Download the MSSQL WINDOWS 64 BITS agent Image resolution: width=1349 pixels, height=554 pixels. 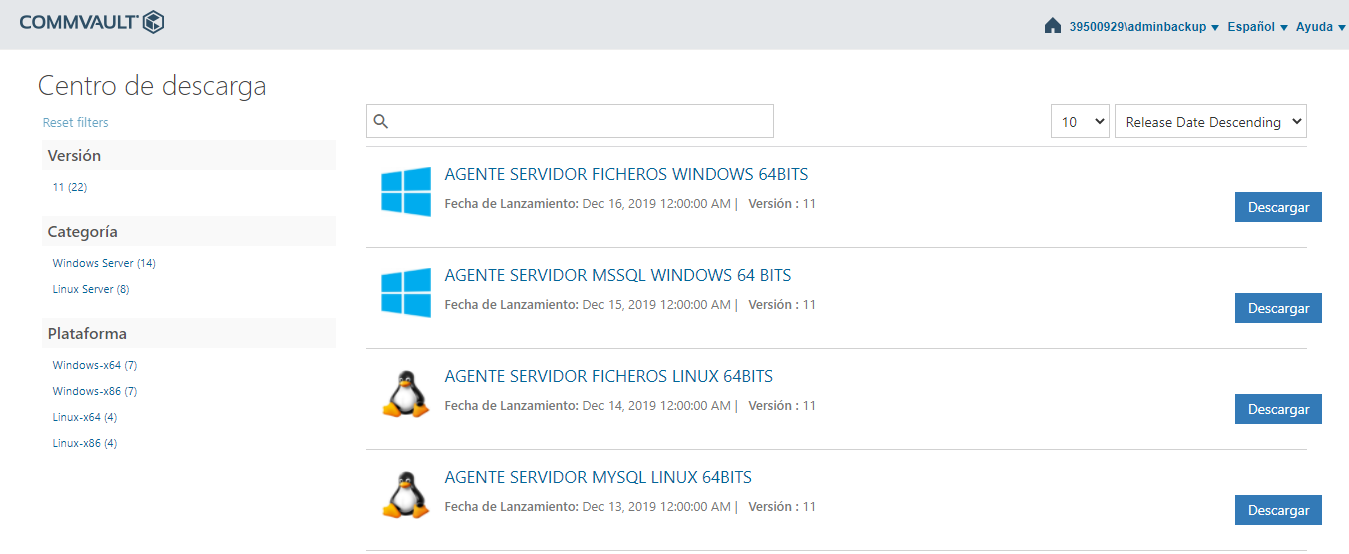1278,308
